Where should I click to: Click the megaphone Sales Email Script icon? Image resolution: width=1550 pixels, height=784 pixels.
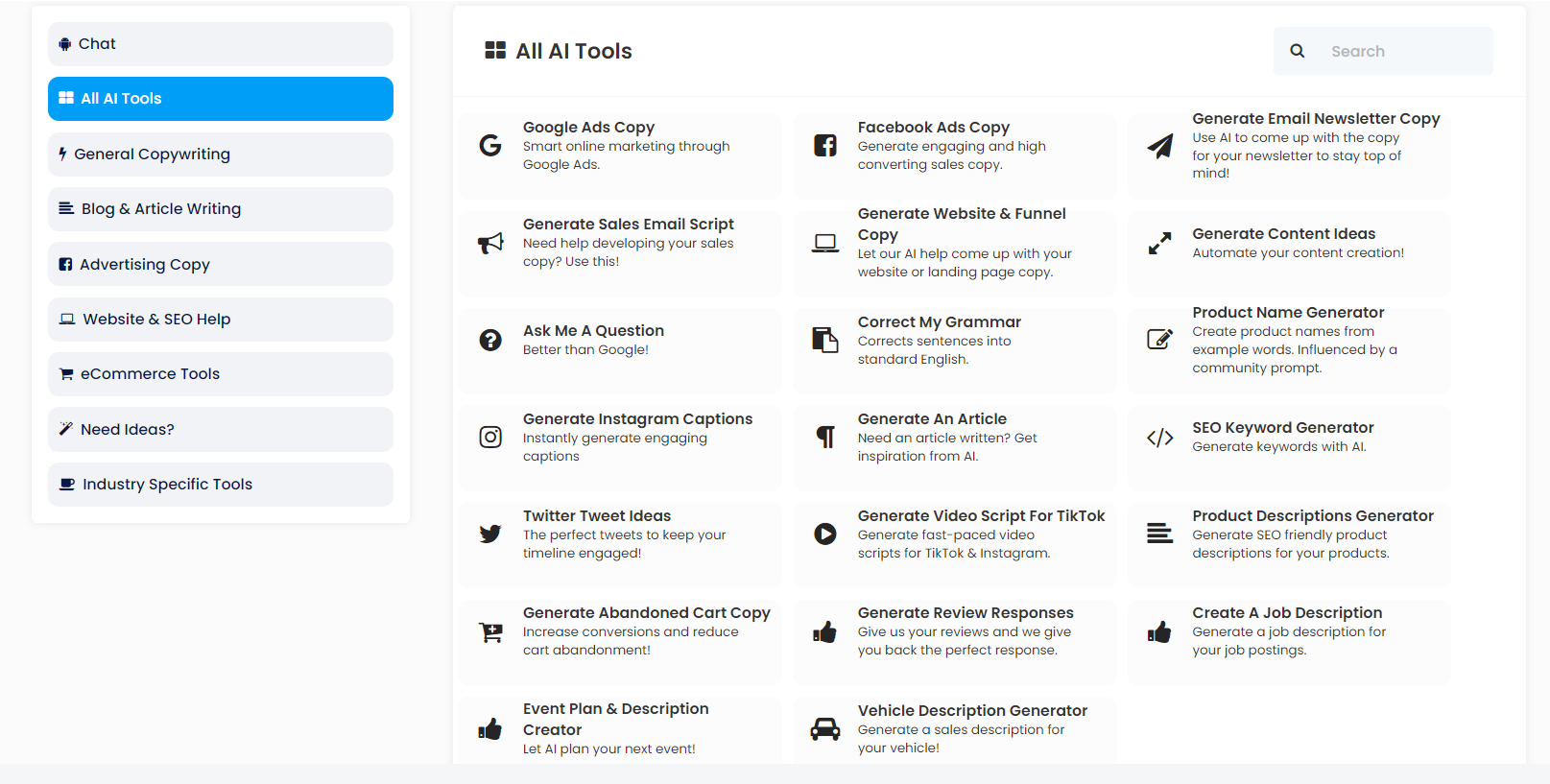[x=490, y=243]
